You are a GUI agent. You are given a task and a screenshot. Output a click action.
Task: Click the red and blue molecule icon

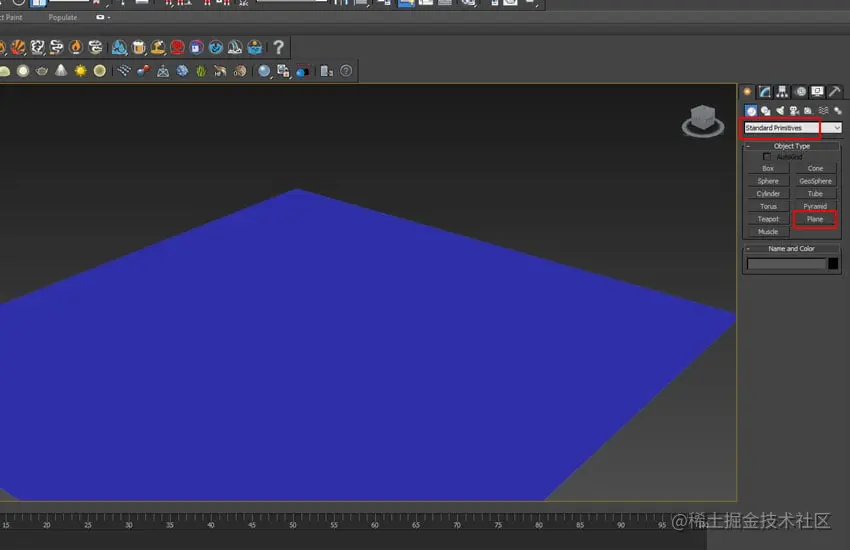[x=144, y=71]
